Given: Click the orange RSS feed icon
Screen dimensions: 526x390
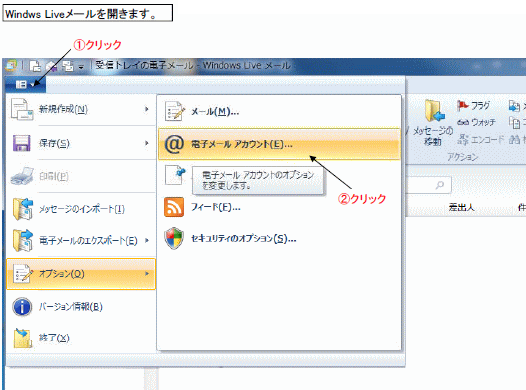Looking at the screenshot, I should [174, 207].
